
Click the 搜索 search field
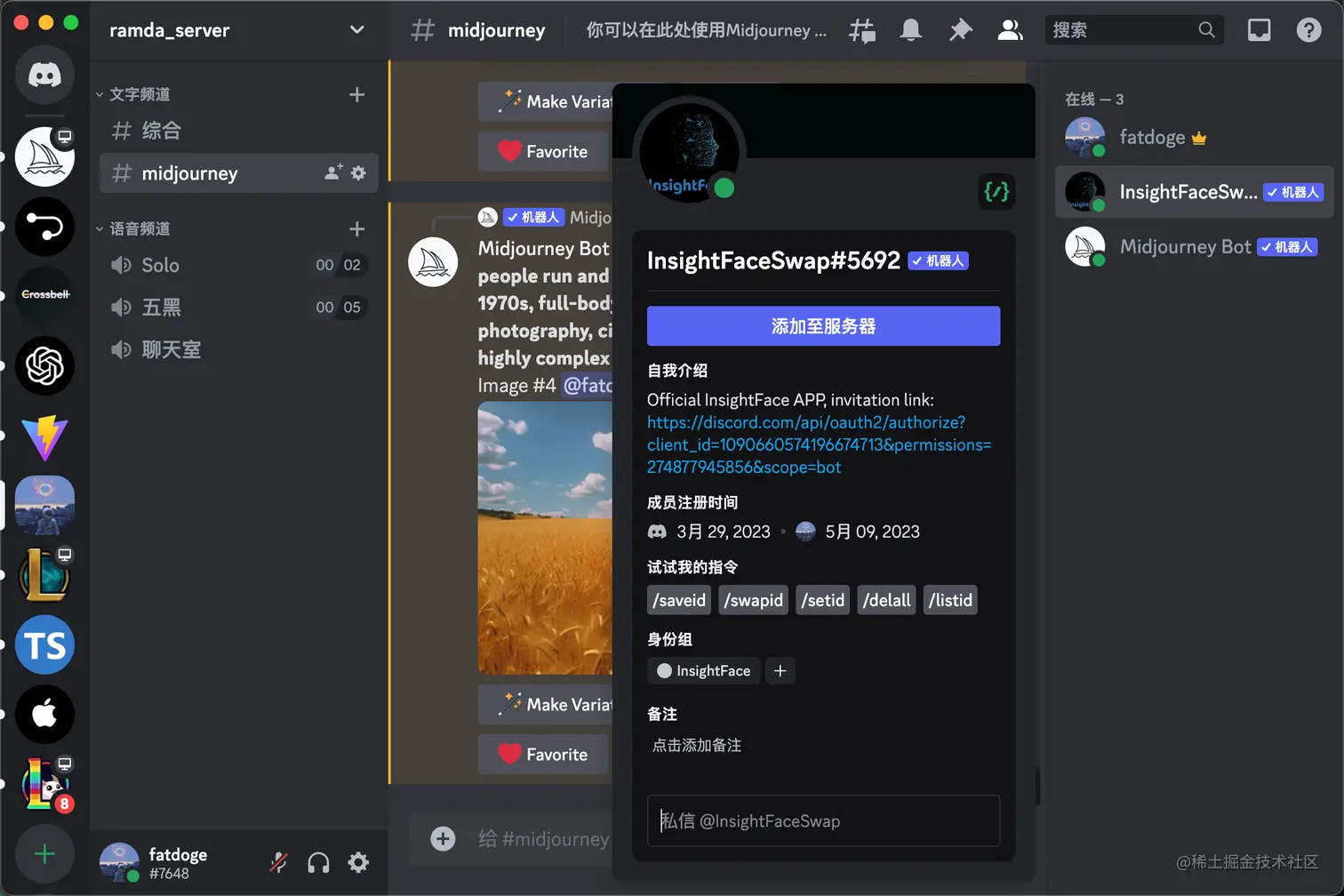click(x=1134, y=30)
